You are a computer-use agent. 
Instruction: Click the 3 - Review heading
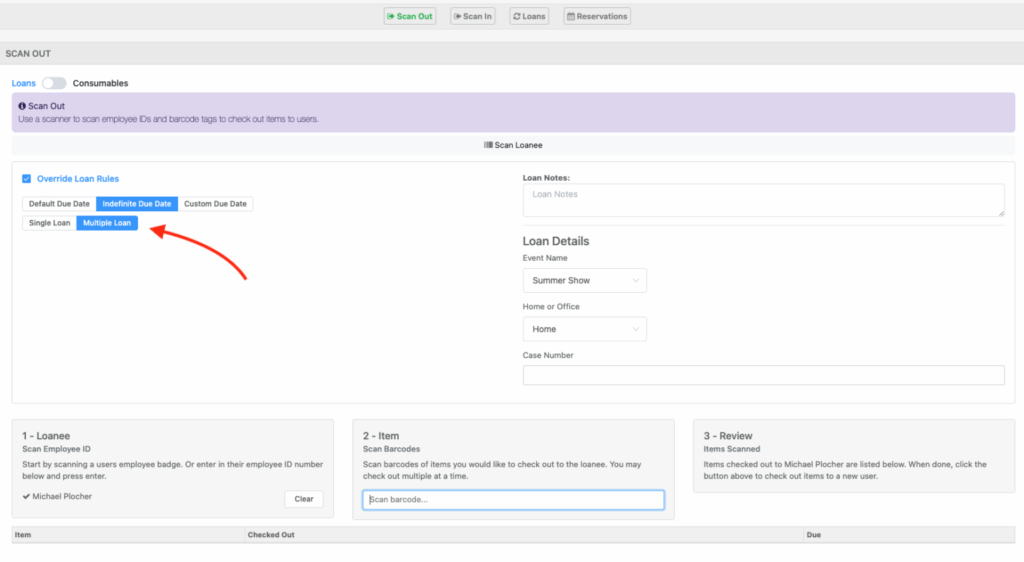pyautogui.click(x=728, y=435)
